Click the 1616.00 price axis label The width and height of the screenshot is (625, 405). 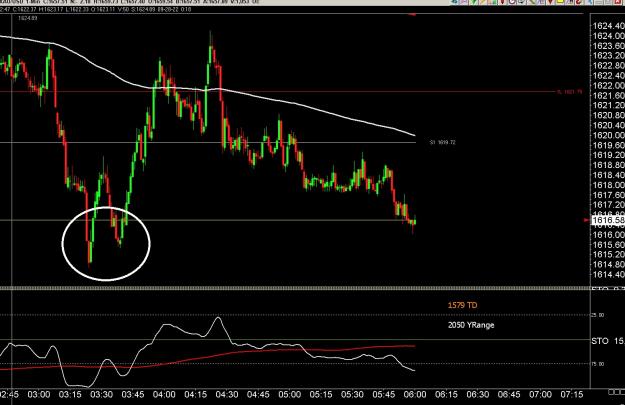click(609, 235)
